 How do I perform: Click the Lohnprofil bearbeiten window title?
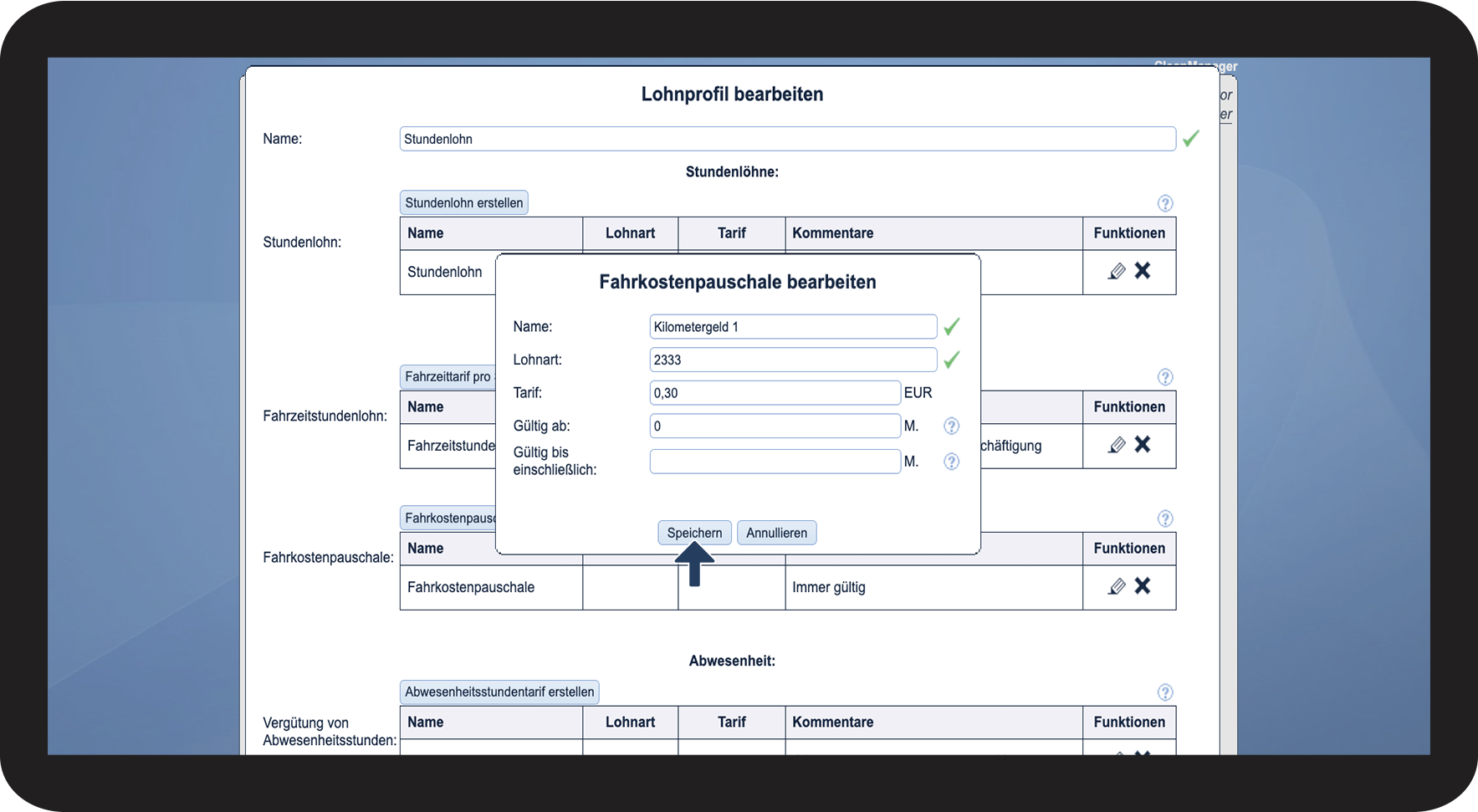click(x=732, y=94)
